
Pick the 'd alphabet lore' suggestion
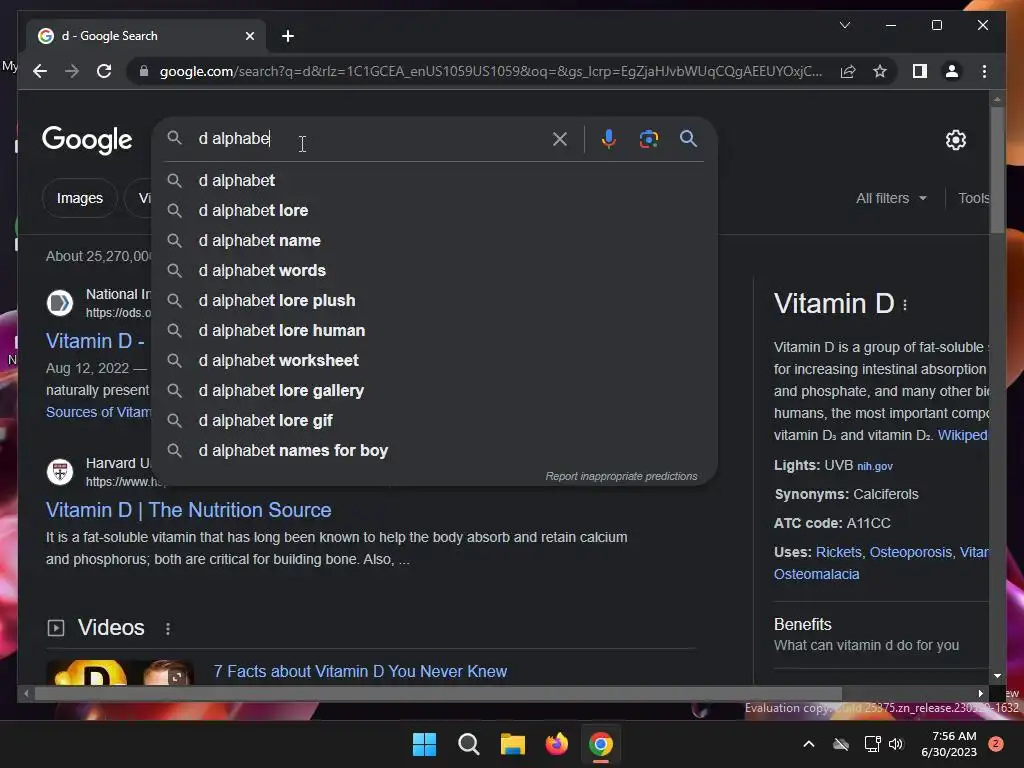click(434, 210)
